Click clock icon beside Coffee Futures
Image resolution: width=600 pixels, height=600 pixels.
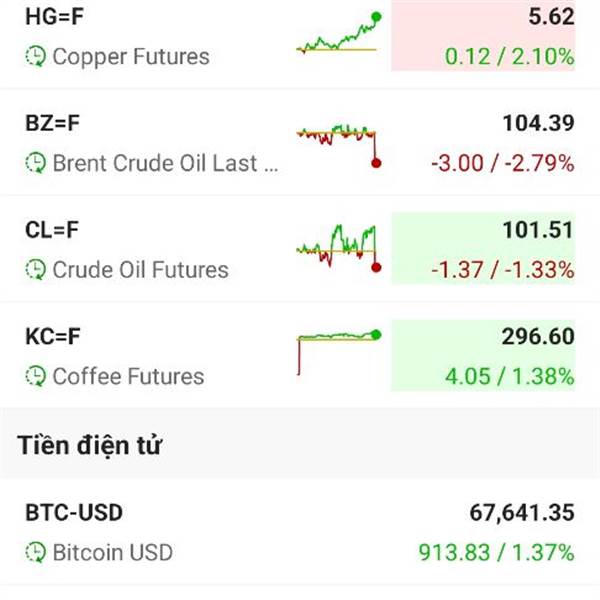point(36,377)
